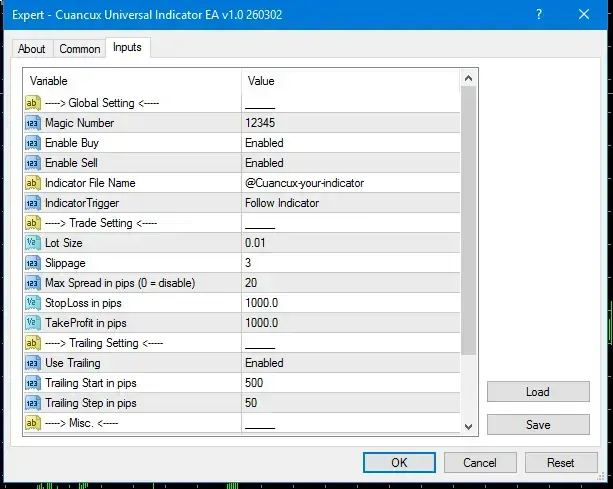Click the Value column header
613x489 pixels.
coord(351,81)
